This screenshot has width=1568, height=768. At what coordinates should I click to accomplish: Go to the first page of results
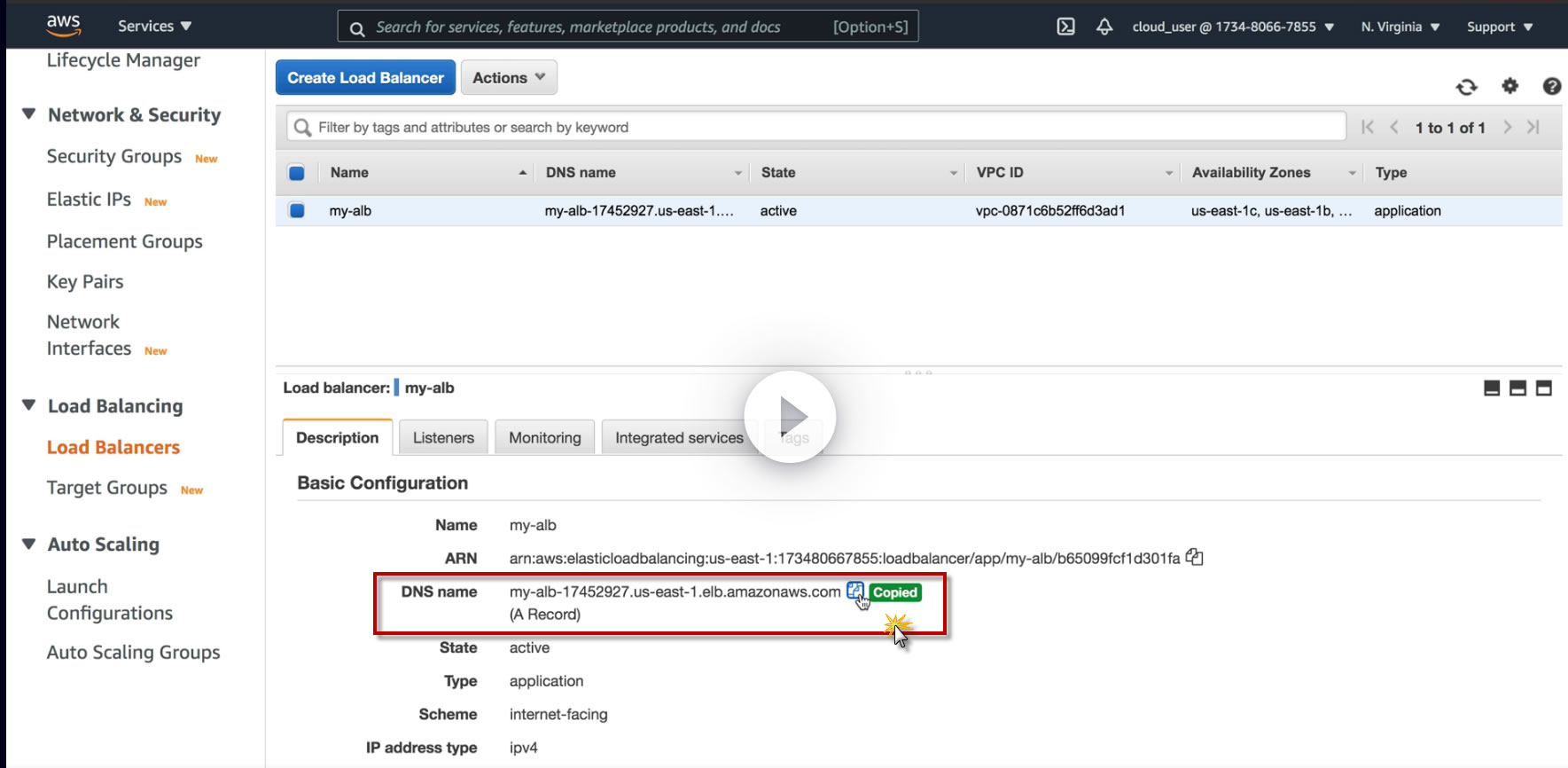tap(1368, 128)
